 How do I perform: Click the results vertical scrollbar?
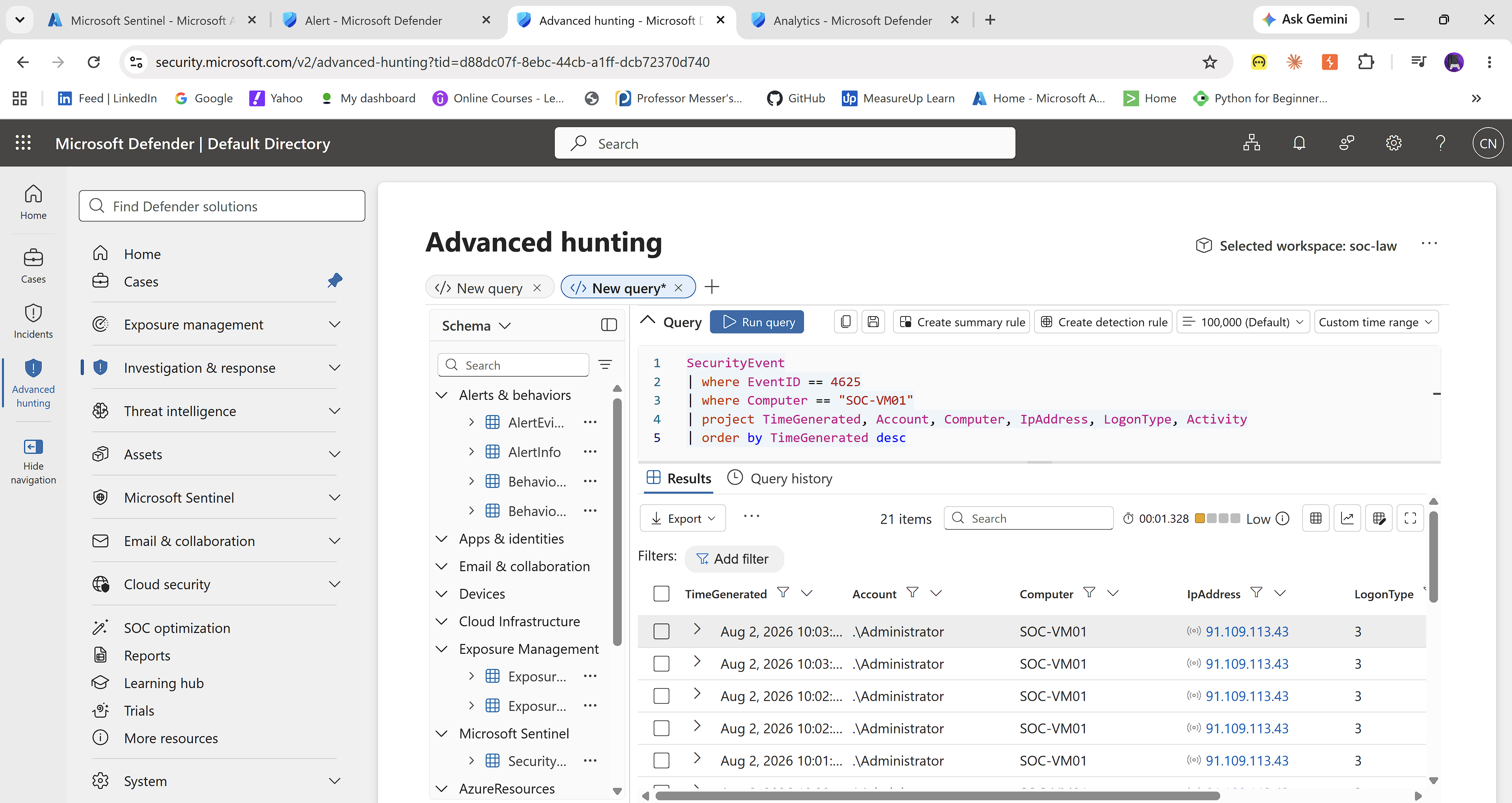click(x=1433, y=557)
